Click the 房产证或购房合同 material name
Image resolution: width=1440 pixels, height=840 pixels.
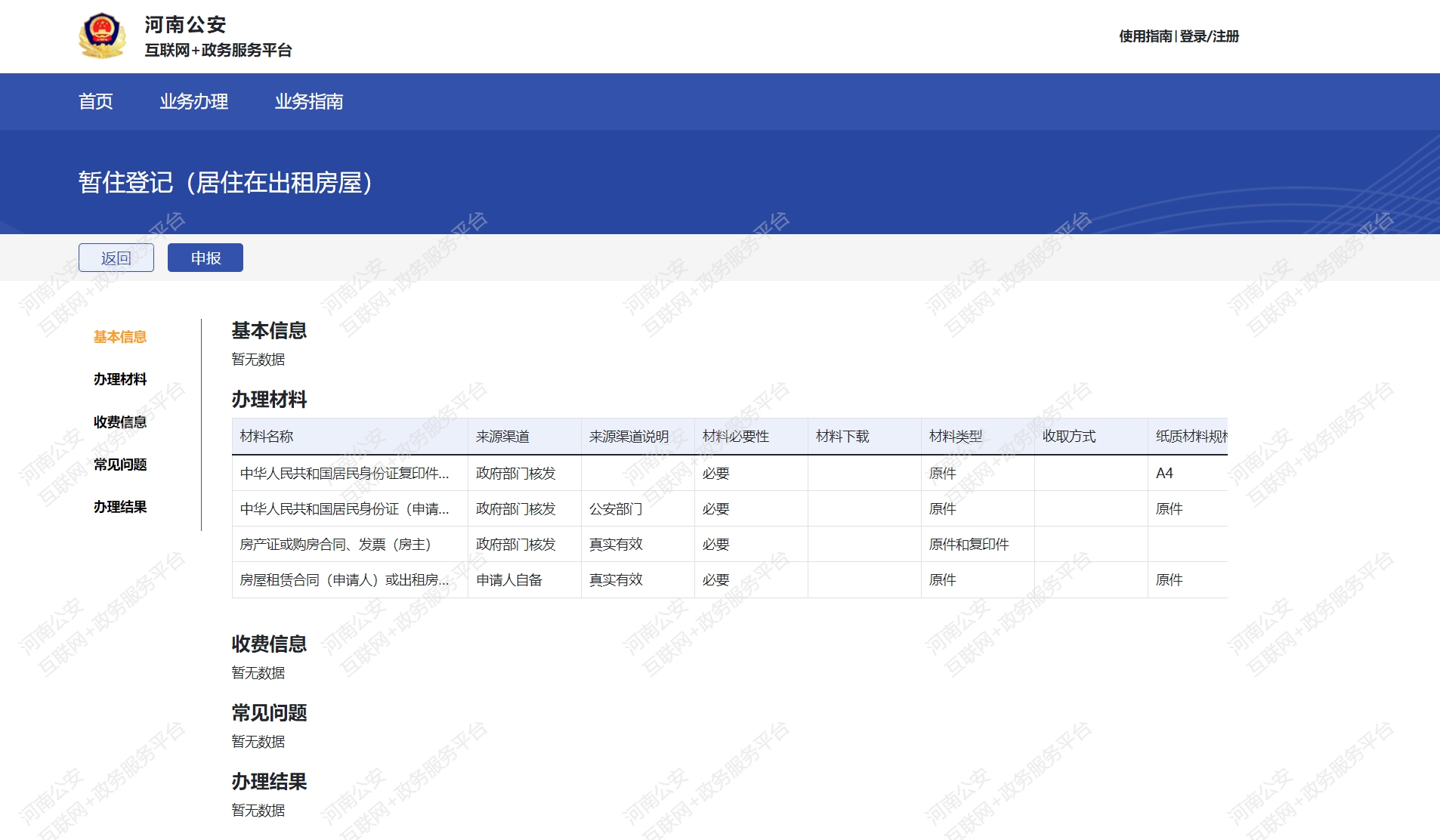335,545
